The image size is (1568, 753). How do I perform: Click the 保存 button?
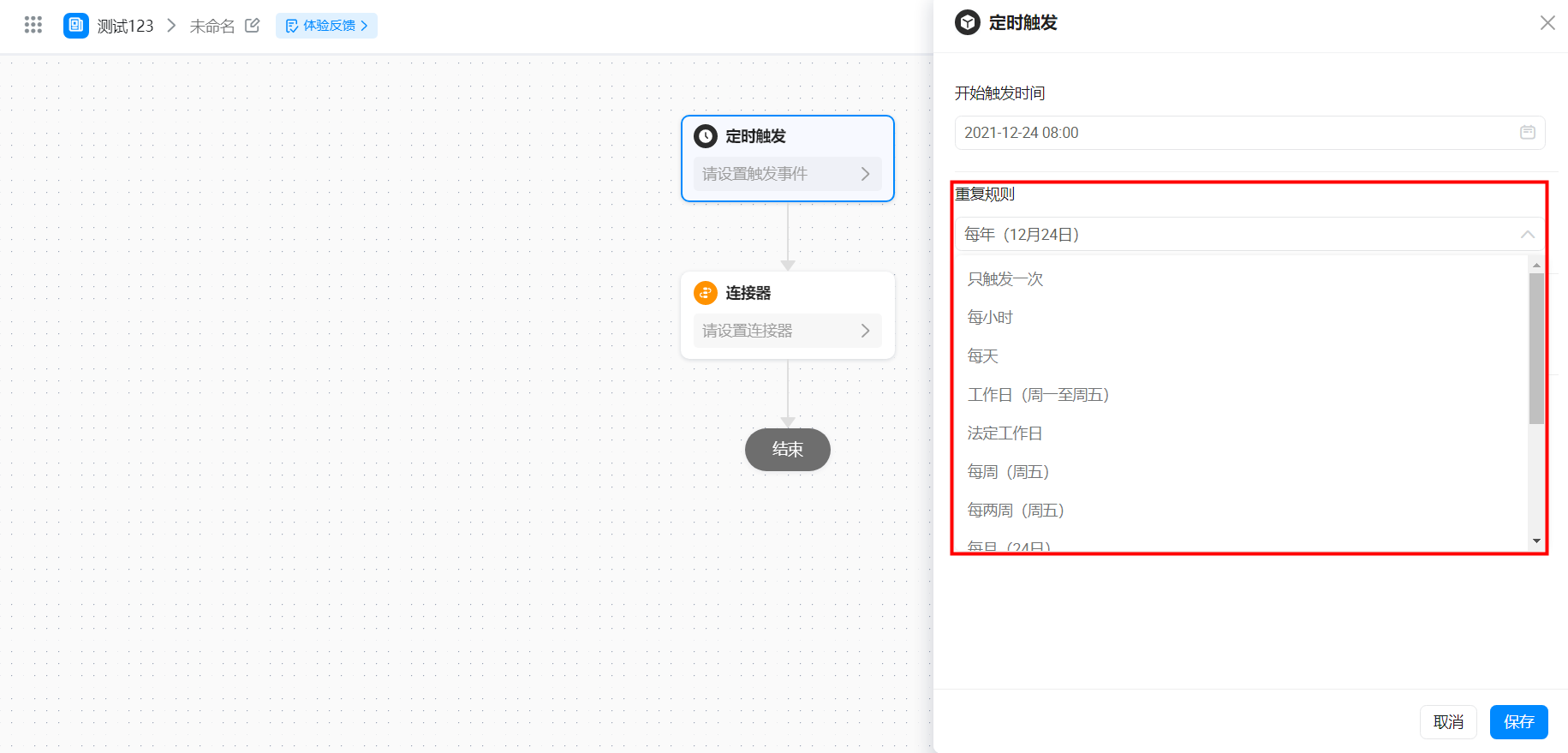(1519, 722)
